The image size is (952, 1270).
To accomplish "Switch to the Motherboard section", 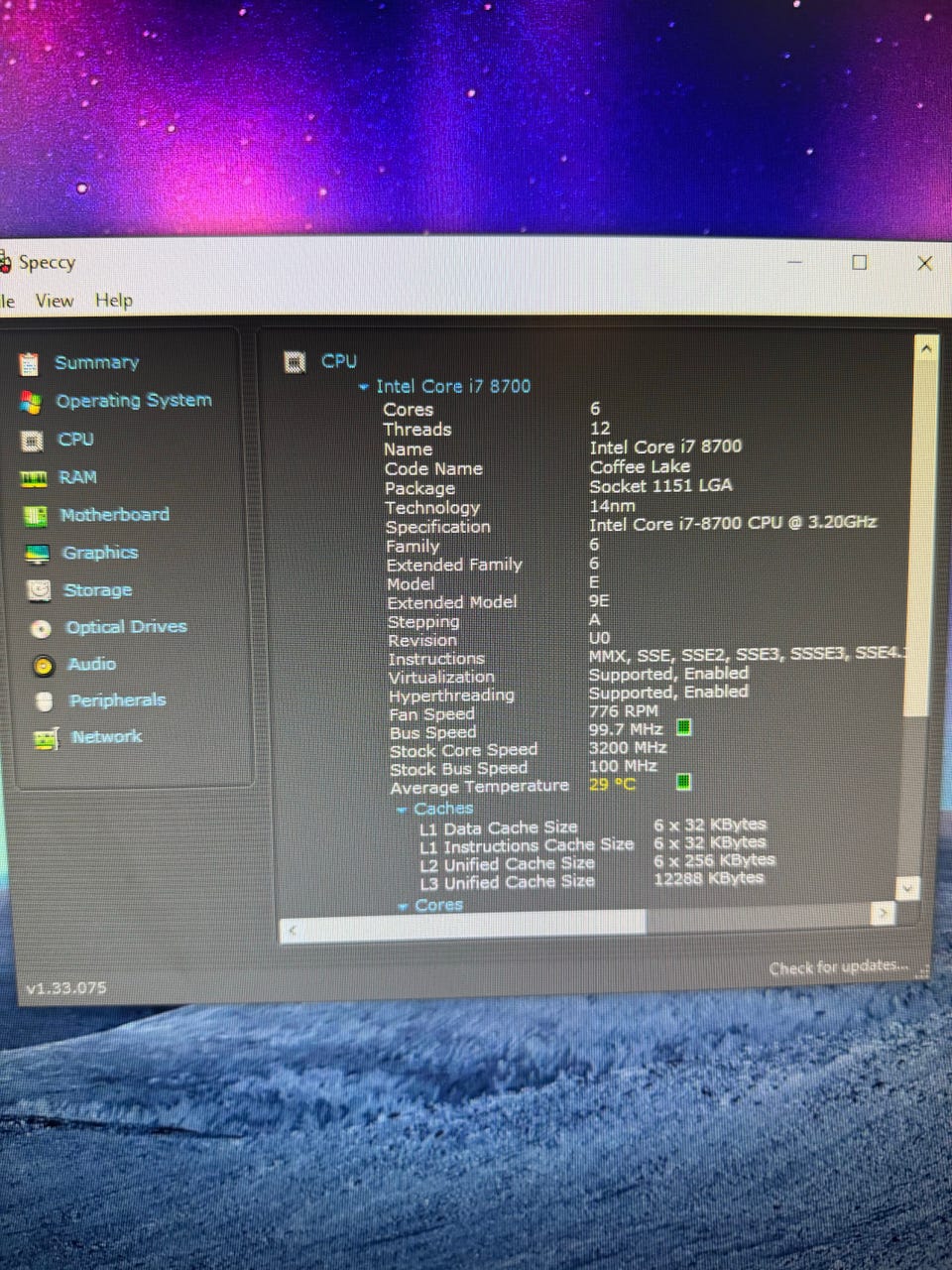I will click(114, 515).
